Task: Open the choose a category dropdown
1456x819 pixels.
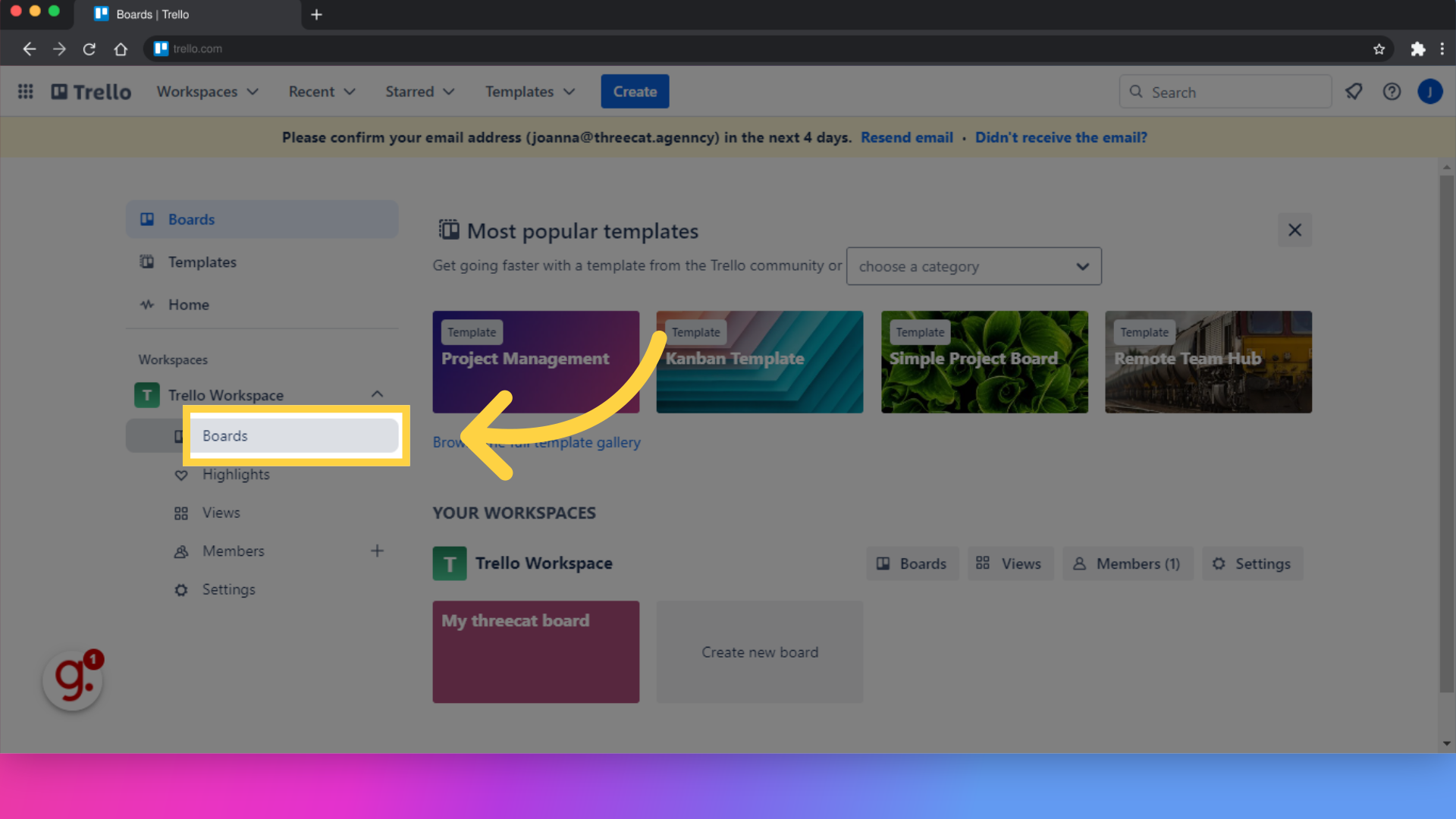Action: [974, 266]
